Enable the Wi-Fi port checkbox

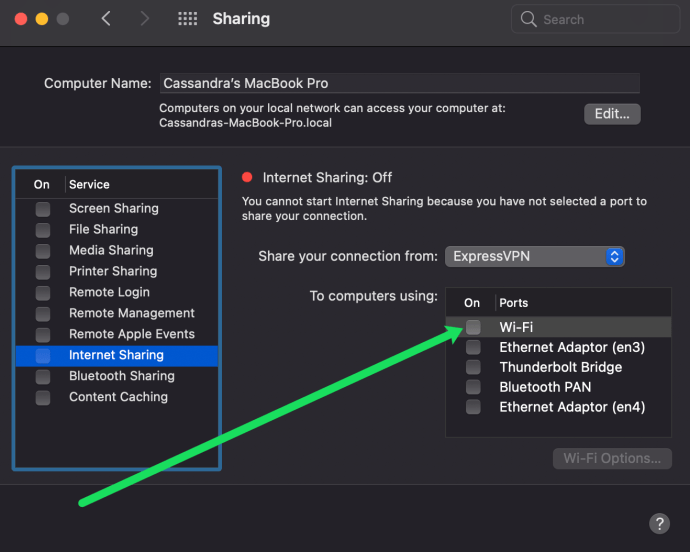473,327
